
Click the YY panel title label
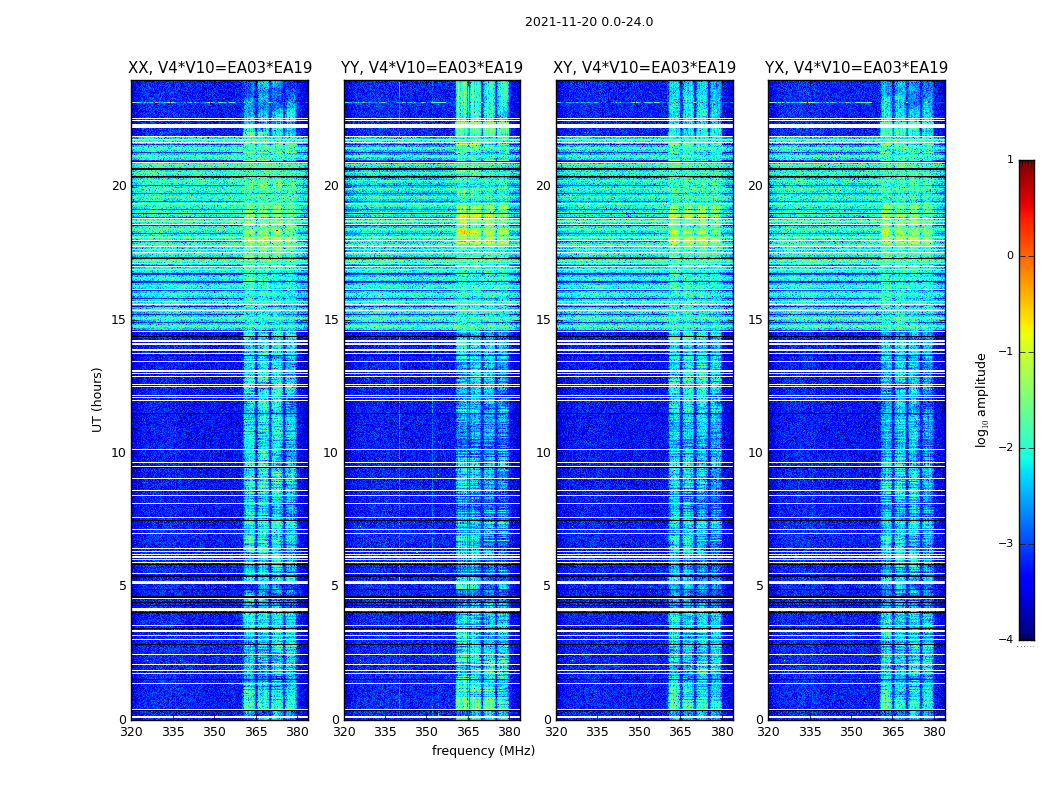tap(432, 68)
